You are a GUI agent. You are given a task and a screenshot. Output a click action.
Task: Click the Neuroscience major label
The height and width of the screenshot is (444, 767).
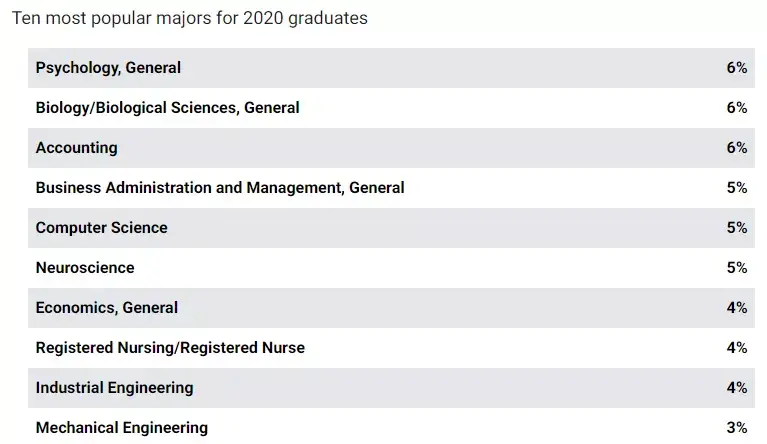[x=85, y=268]
